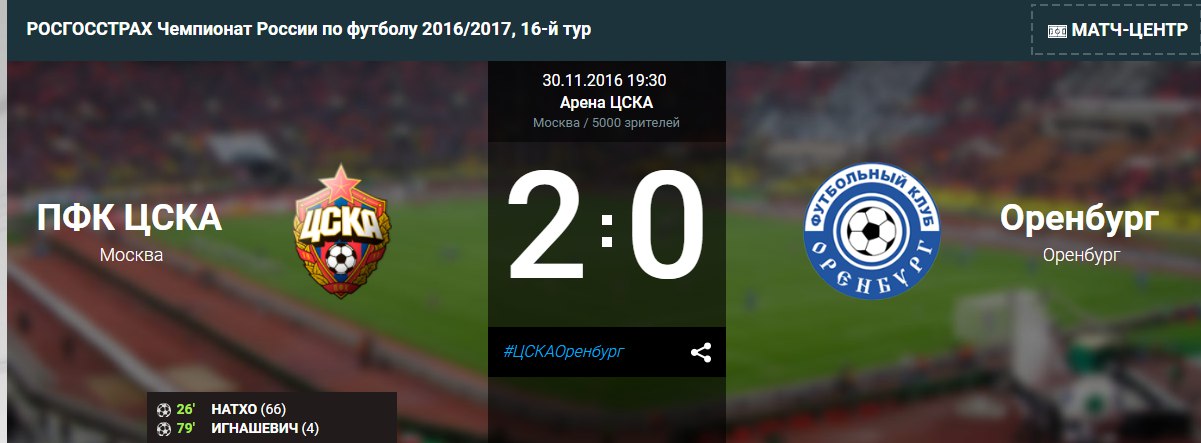This screenshot has height=443, width=1201.
Task: Click the ПФК ЦСКА club crest
Action: pyautogui.click(x=341, y=233)
